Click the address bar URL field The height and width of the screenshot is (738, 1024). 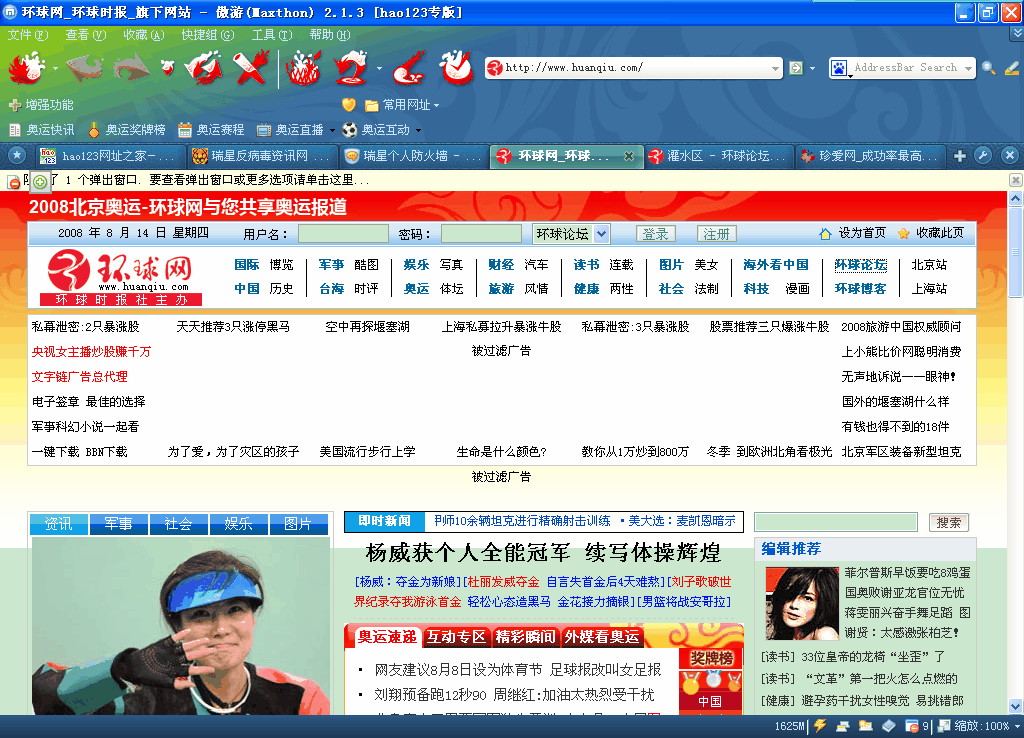633,67
